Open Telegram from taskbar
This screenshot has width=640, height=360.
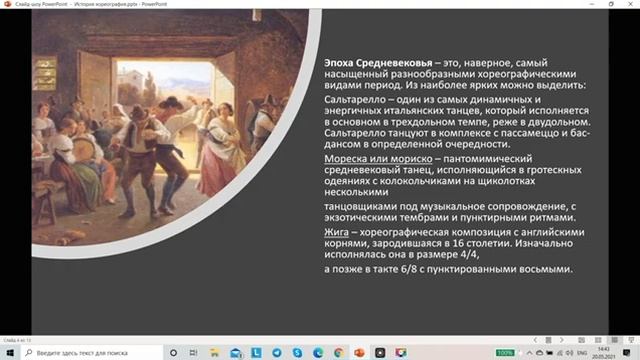277,353
